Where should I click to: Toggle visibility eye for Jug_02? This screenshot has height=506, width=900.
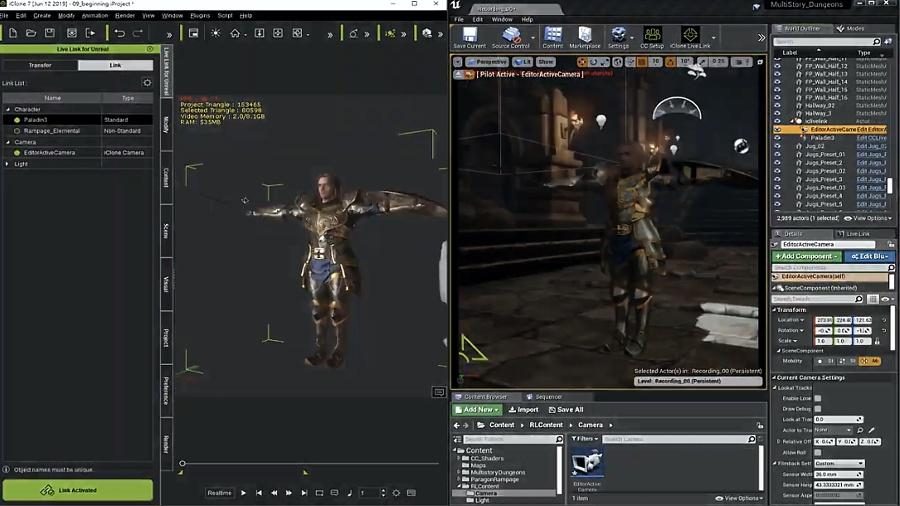[777, 146]
